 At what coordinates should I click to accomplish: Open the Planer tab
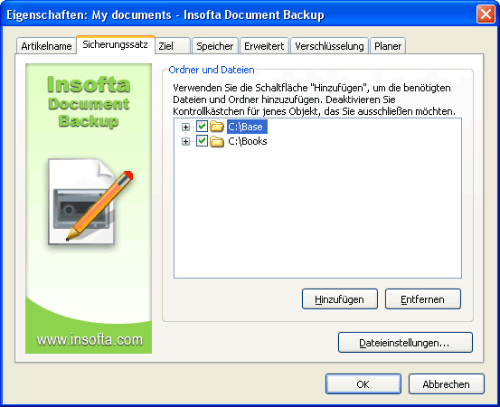[x=388, y=46]
